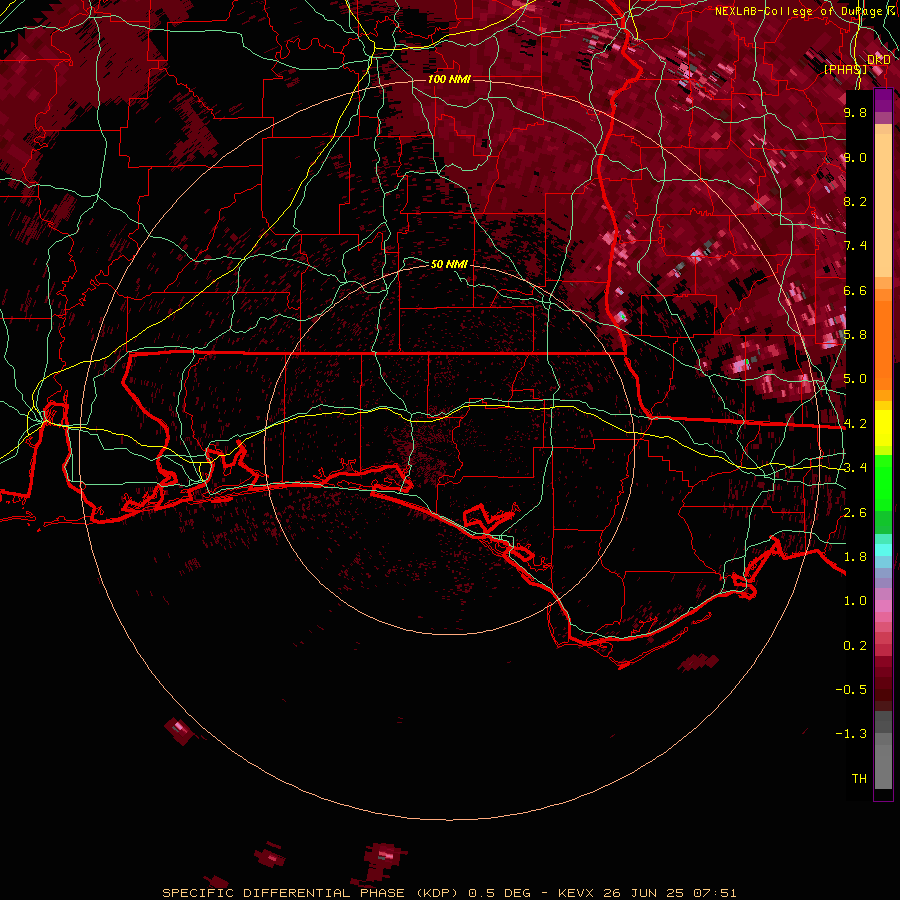Pick the cyan segment of the color bar
Screen dimensions: 900x900
883,550
